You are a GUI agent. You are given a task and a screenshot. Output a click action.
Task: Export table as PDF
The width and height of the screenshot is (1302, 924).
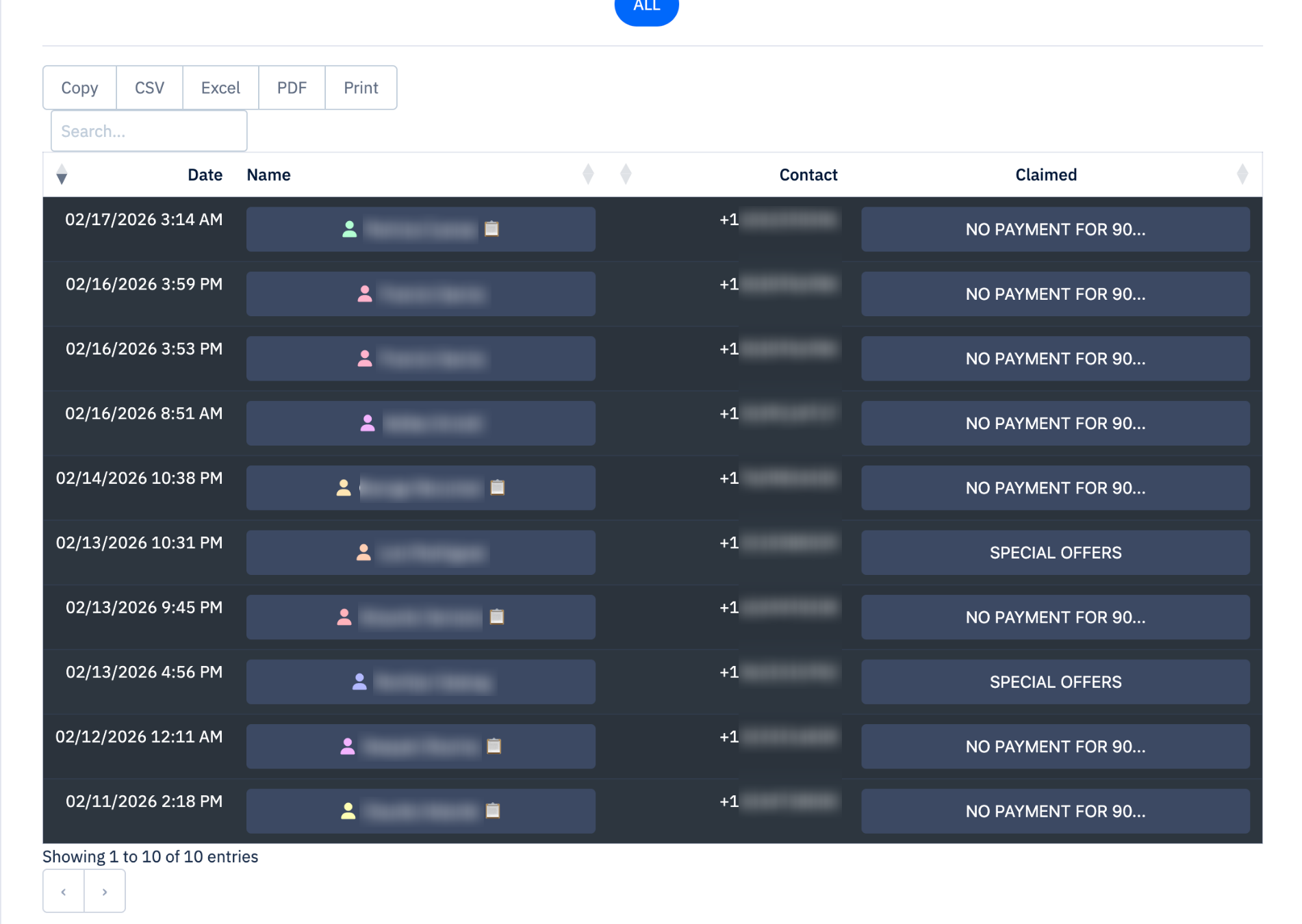(x=292, y=88)
